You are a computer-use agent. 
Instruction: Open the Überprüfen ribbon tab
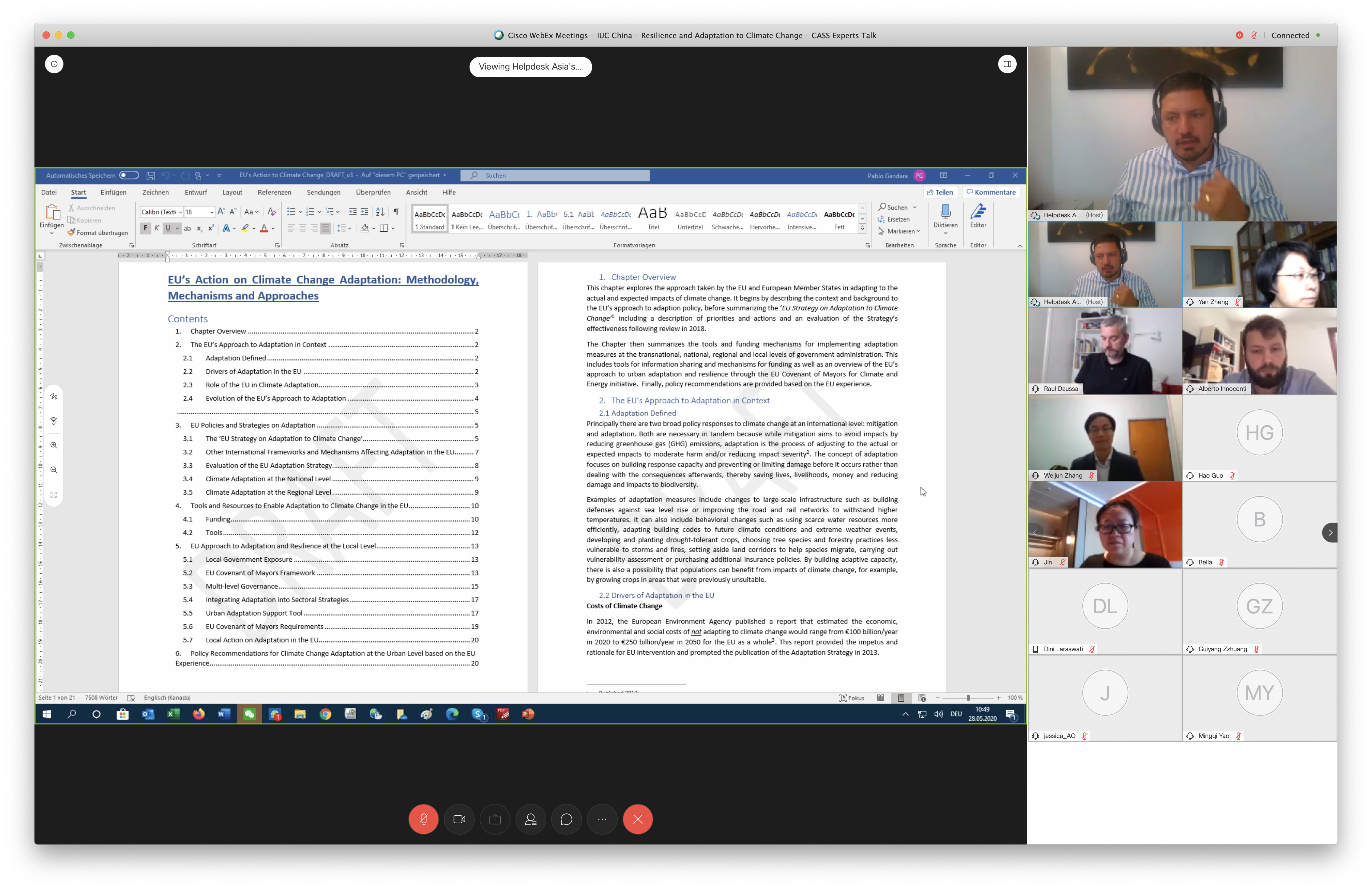(x=373, y=192)
